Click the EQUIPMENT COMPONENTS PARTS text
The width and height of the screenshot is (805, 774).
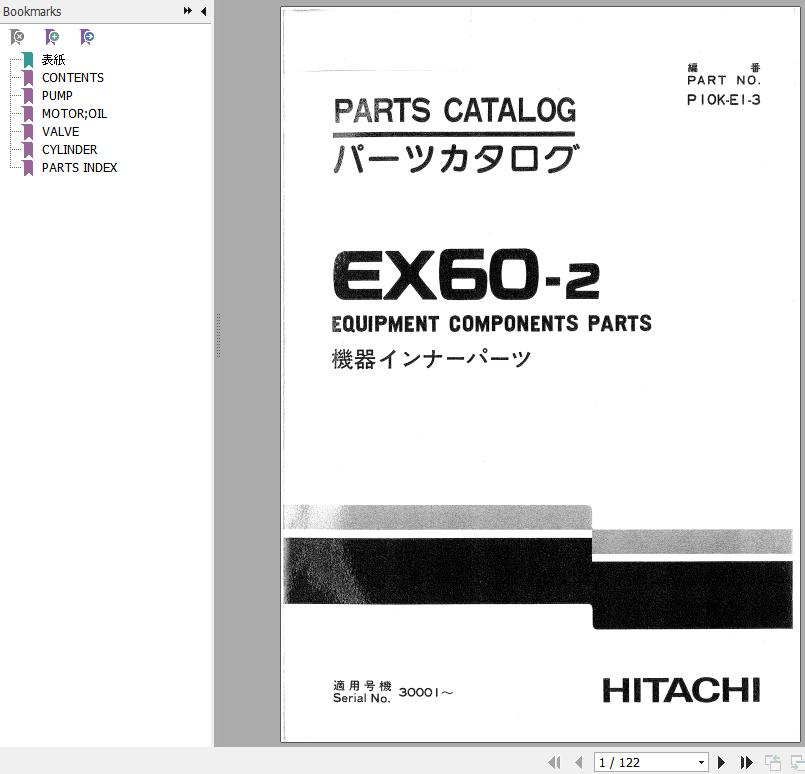click(491, 324)
